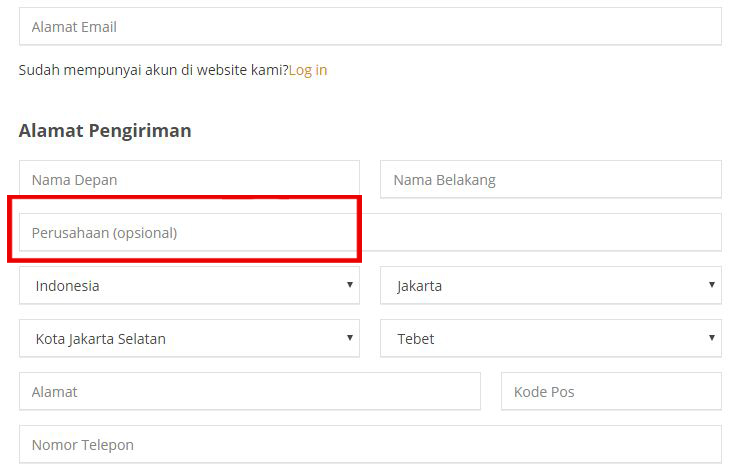Click the Alamat Pengiriman heading

[x=105, y=131]
